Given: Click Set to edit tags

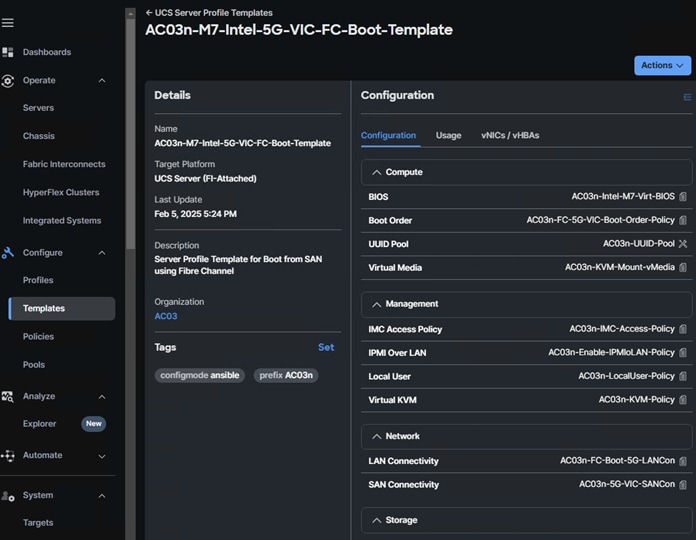Looking at the screenshot, I should tap(326, 347).
